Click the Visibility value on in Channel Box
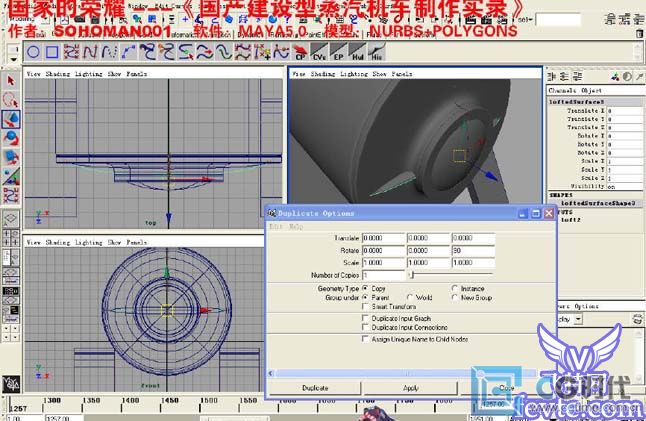 624,186
